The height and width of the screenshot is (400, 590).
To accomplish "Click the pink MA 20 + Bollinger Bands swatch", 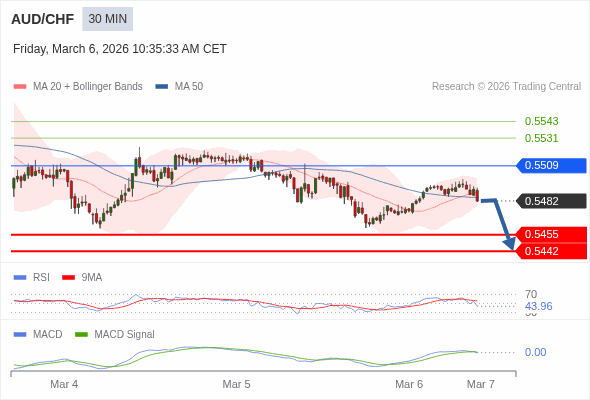I will [20, 87].
